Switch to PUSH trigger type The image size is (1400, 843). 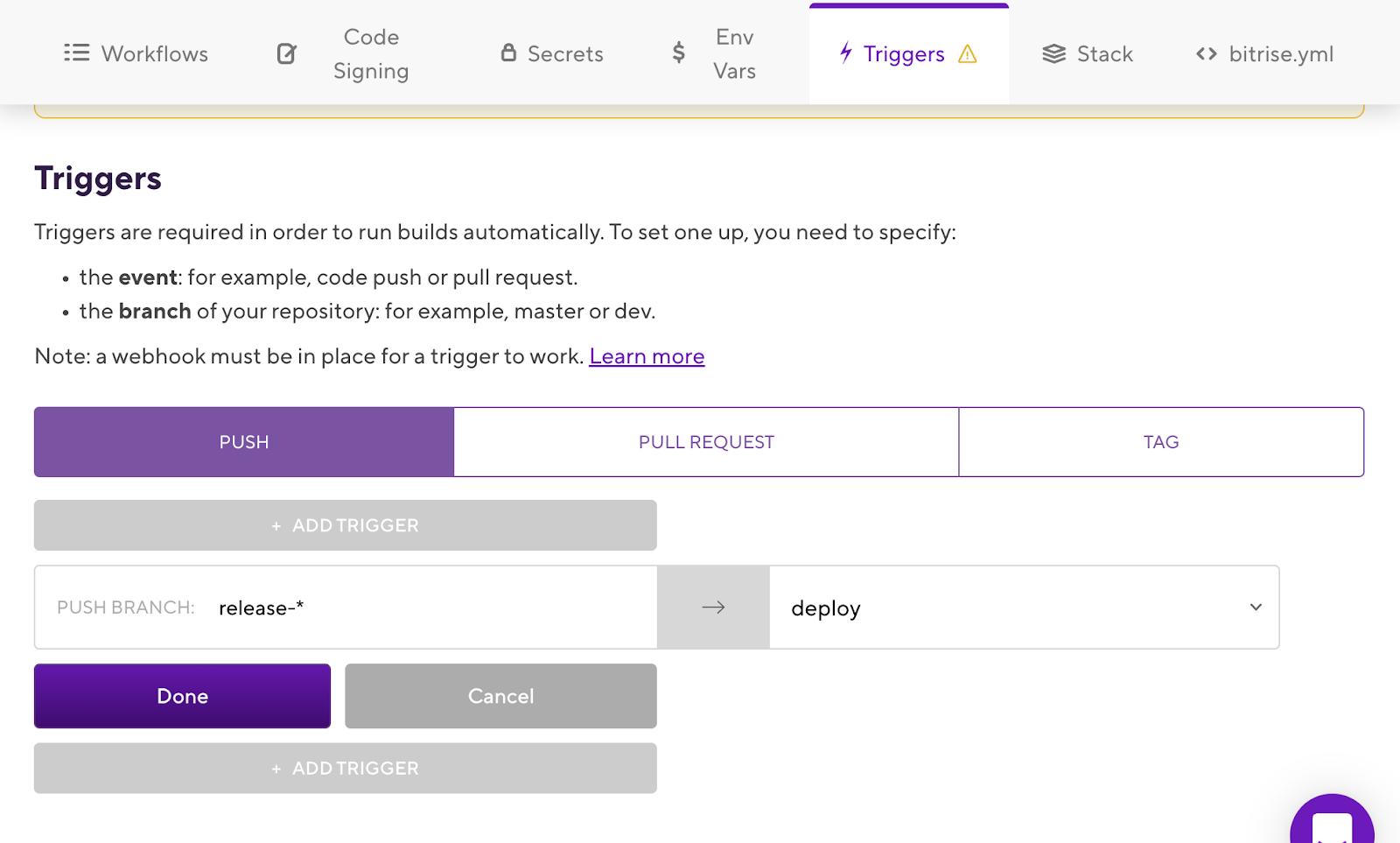244,442
